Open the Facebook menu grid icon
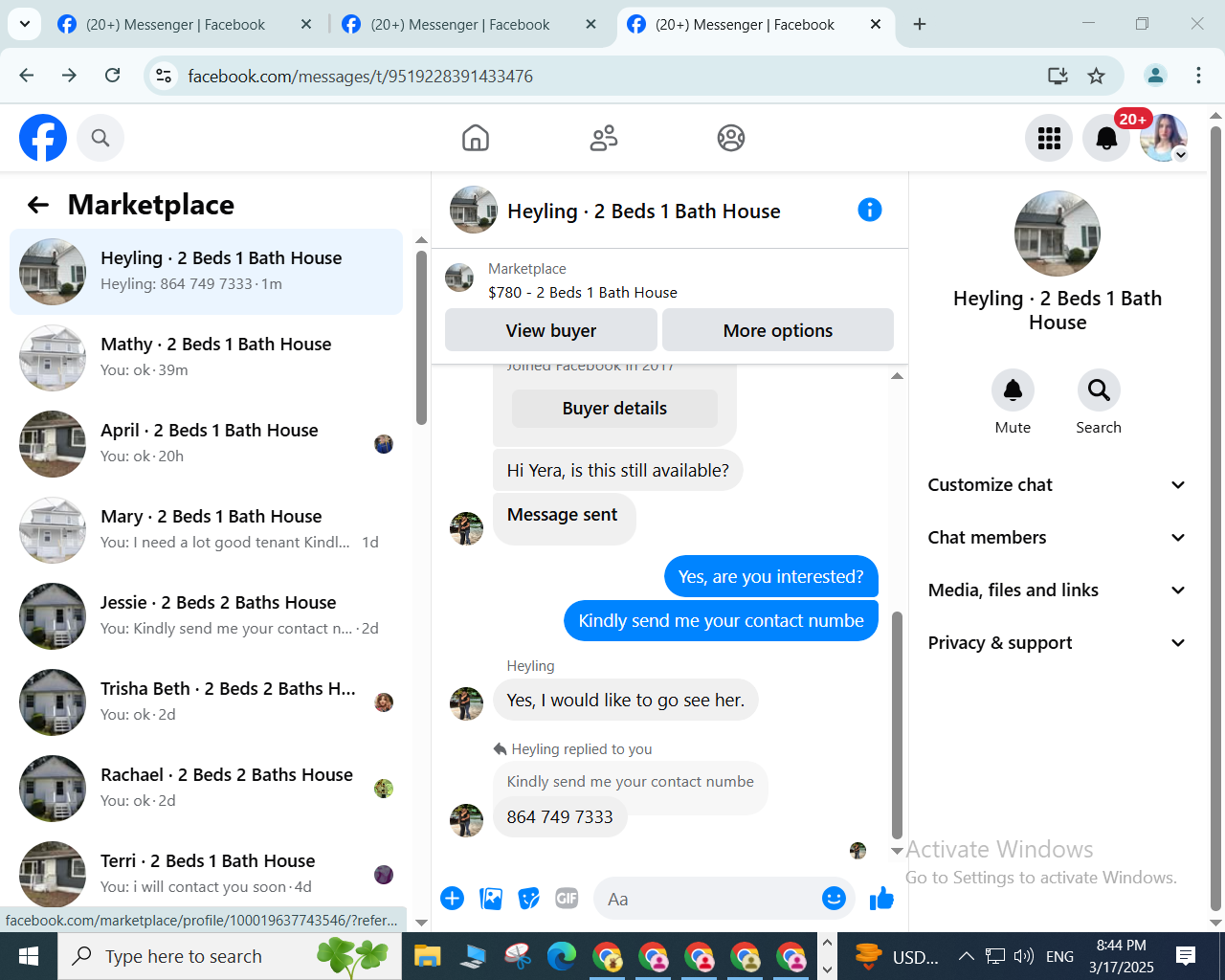1225x980 pixels. 1049,138
